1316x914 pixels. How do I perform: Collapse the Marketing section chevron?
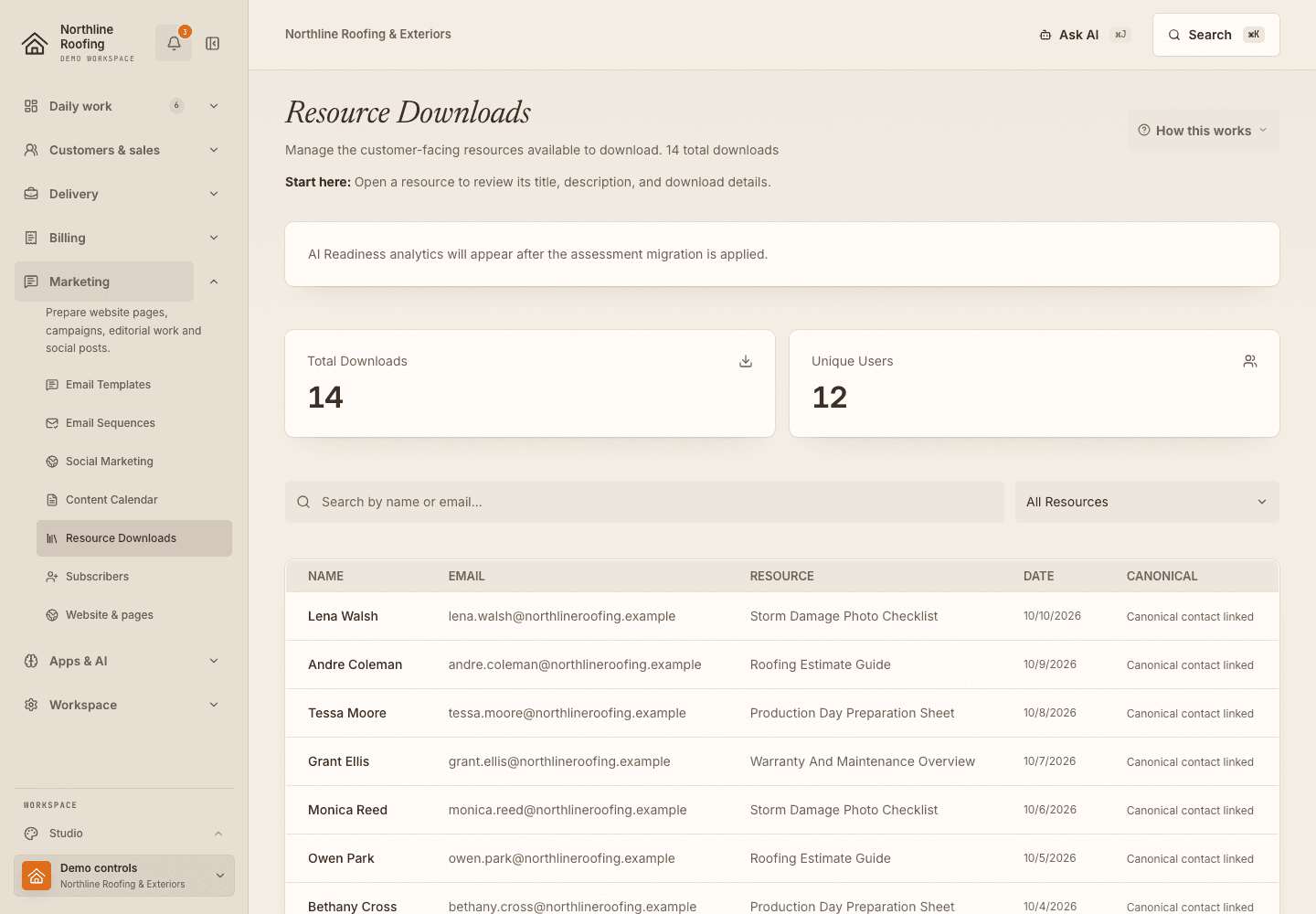pyautogui.click(x=214, y=282)
